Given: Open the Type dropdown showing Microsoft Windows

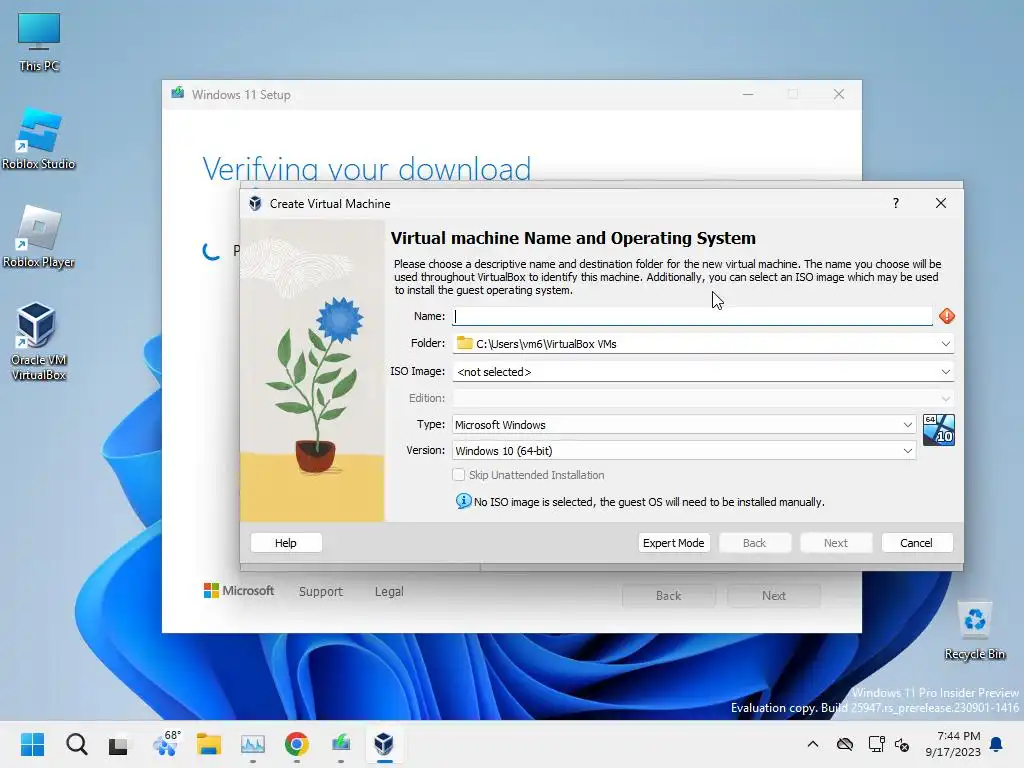Looking at the screenshot, I should click(x=684, y=424).
